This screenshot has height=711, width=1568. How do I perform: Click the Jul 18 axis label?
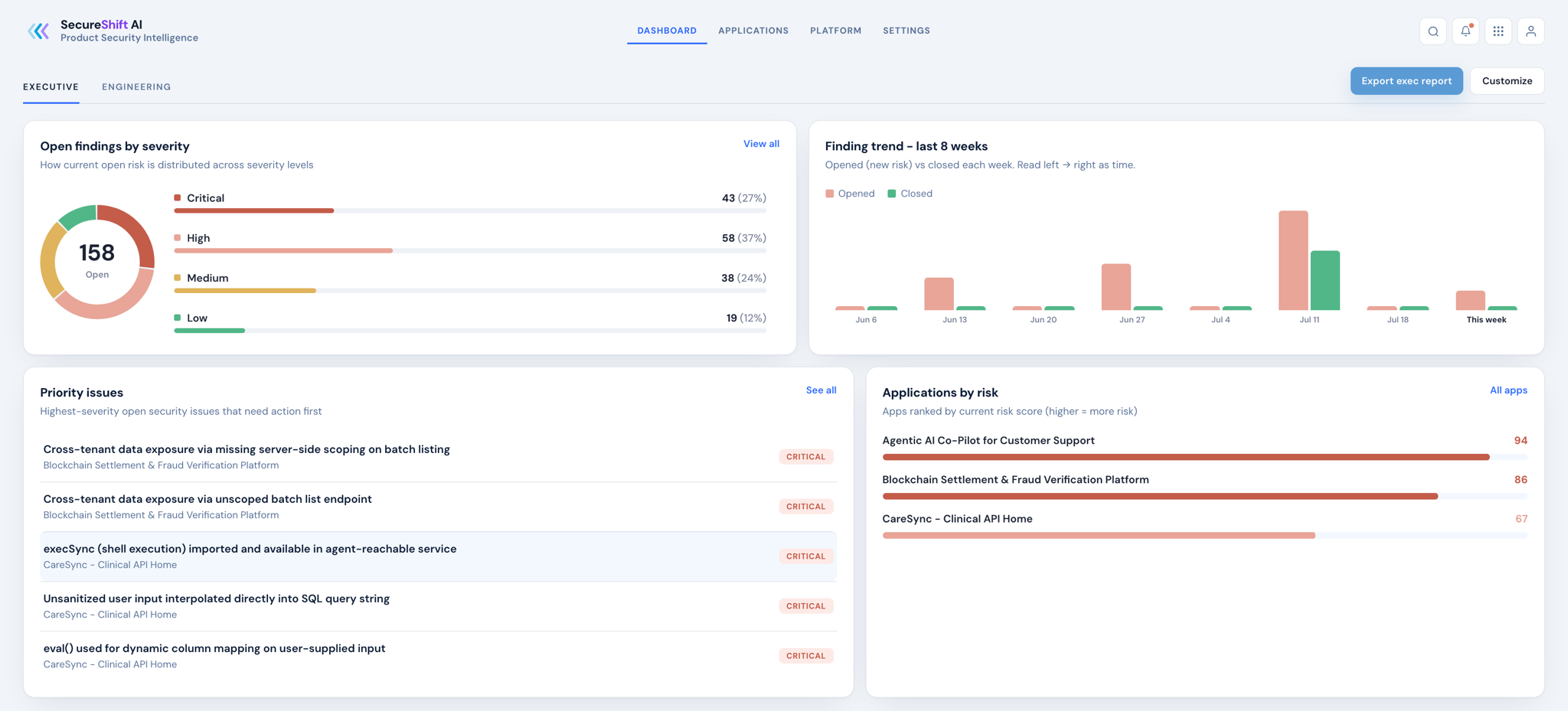[x=1398, y=320]
